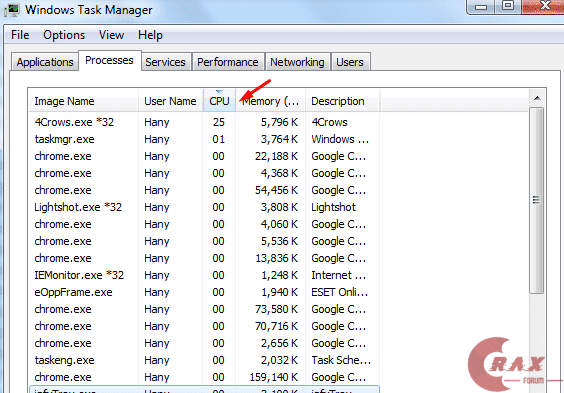Click the 1,248 K memory value

coord(279,275)
